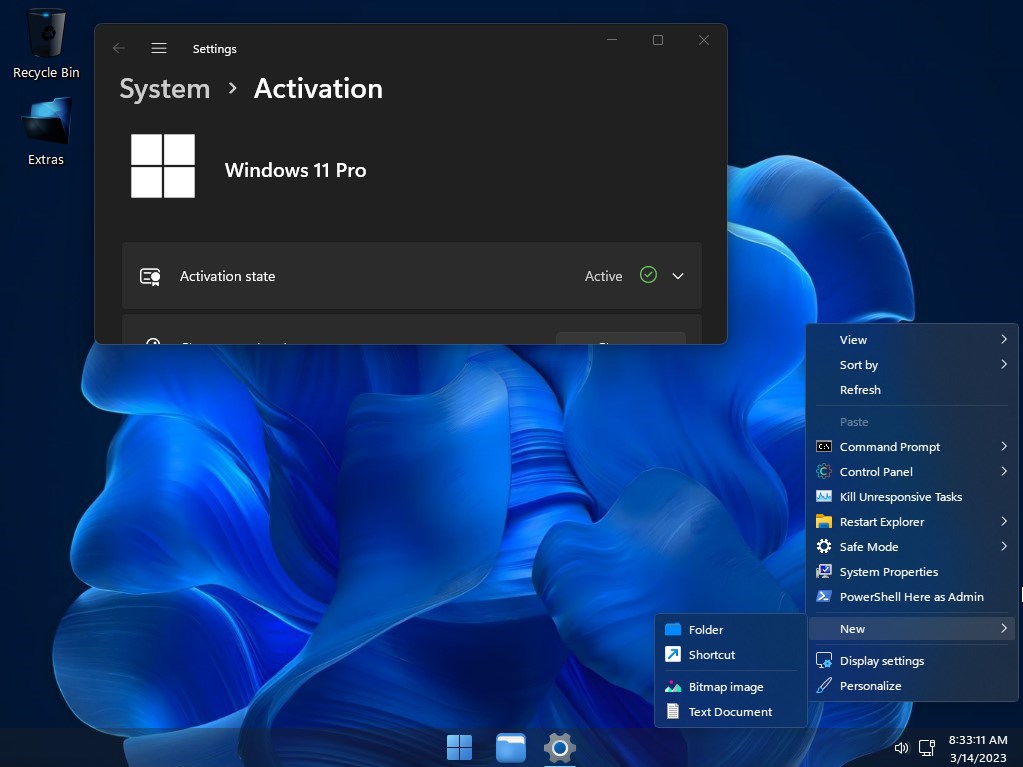1023x767 pixels.
Task: Open File Explorer from the taskbar
Action: coord(510,747)
